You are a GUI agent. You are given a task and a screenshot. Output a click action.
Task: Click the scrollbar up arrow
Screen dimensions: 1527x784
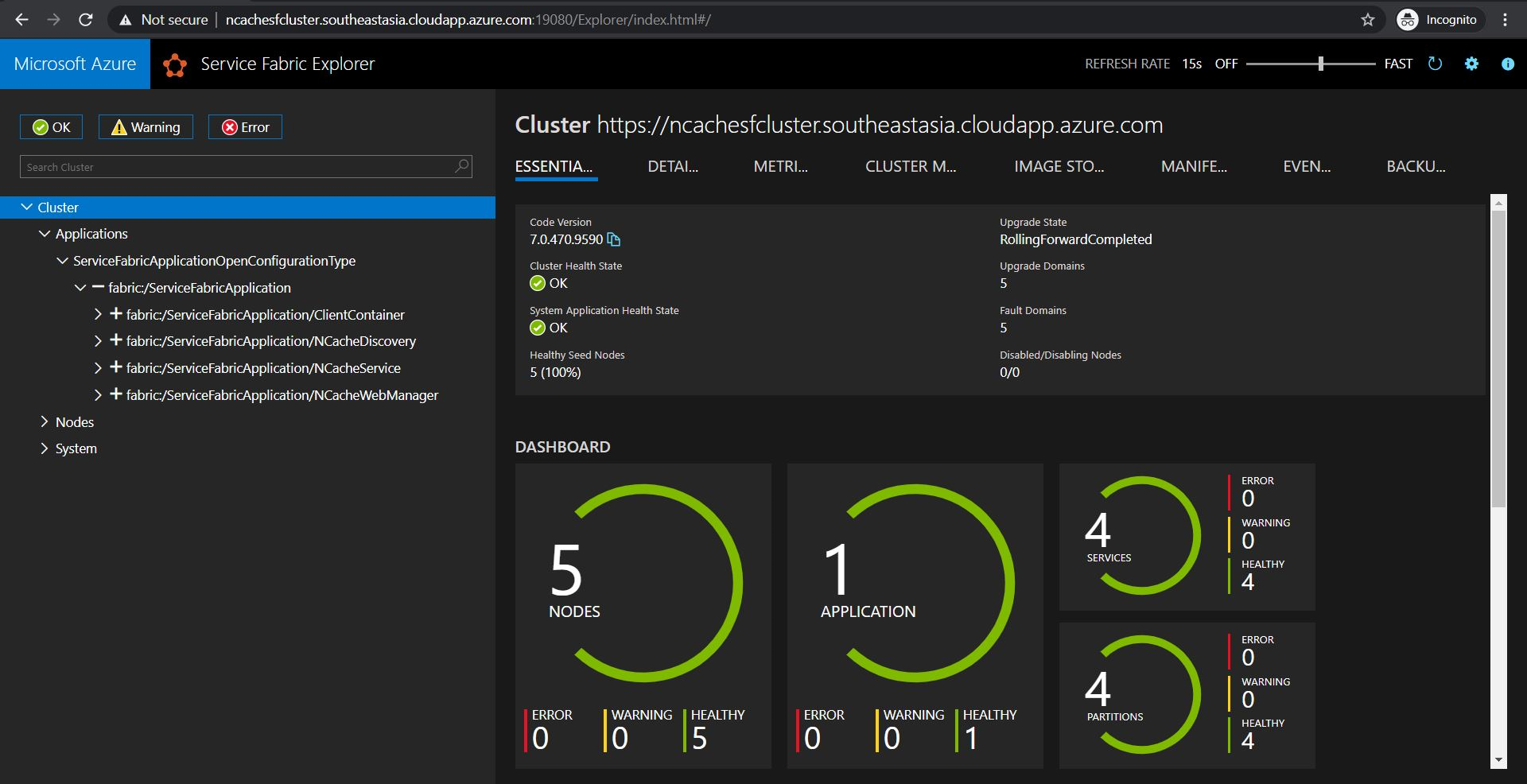[1499, 203]
